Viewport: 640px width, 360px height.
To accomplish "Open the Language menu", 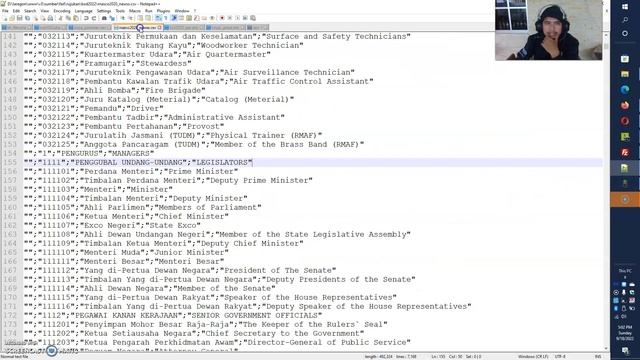I will coord(84,11).
